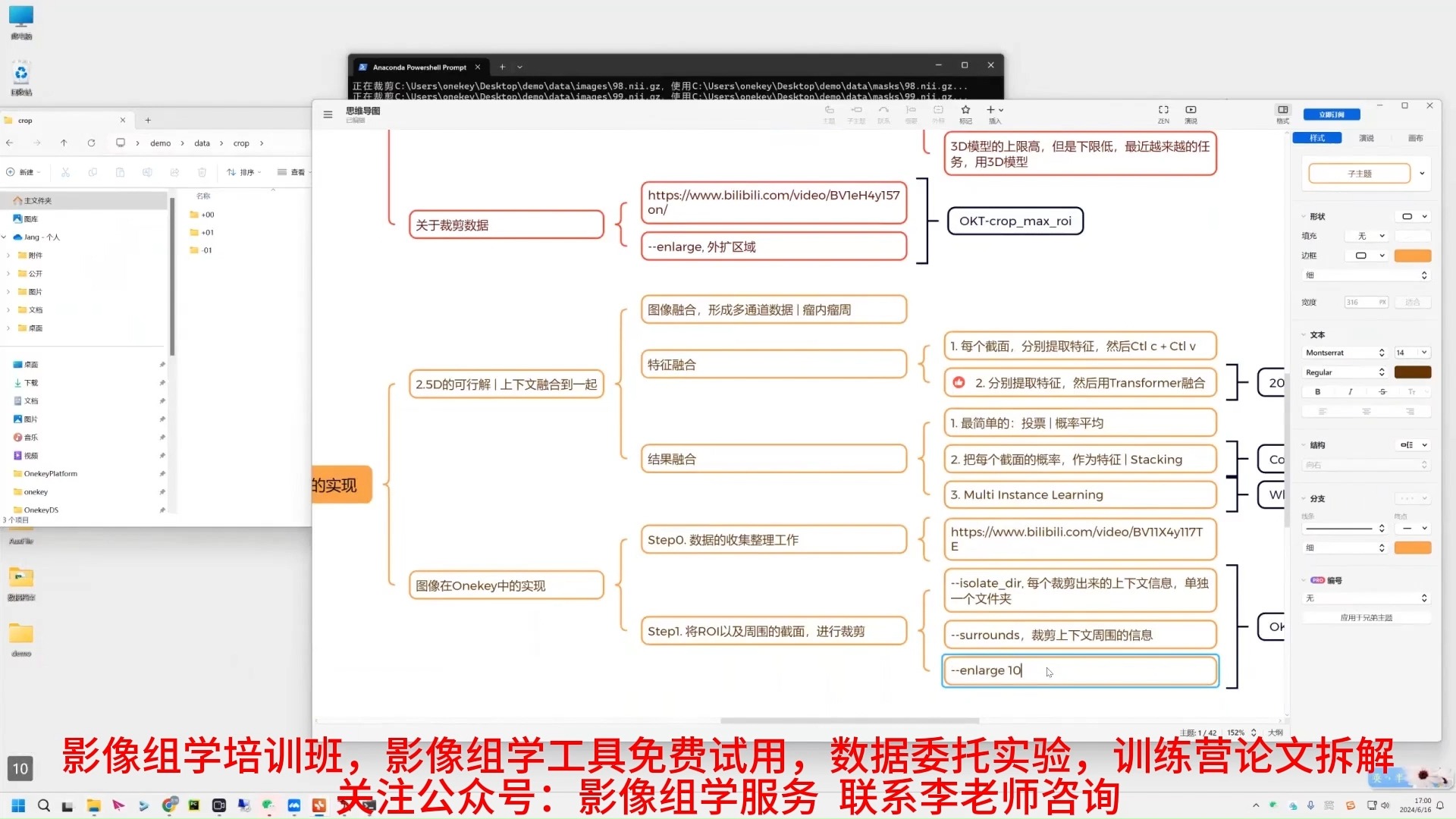Image resolution: width=1456 pixels, height=819 pixels.
Task: Open the Montserrat font family dropdown
Action: 1345,353
